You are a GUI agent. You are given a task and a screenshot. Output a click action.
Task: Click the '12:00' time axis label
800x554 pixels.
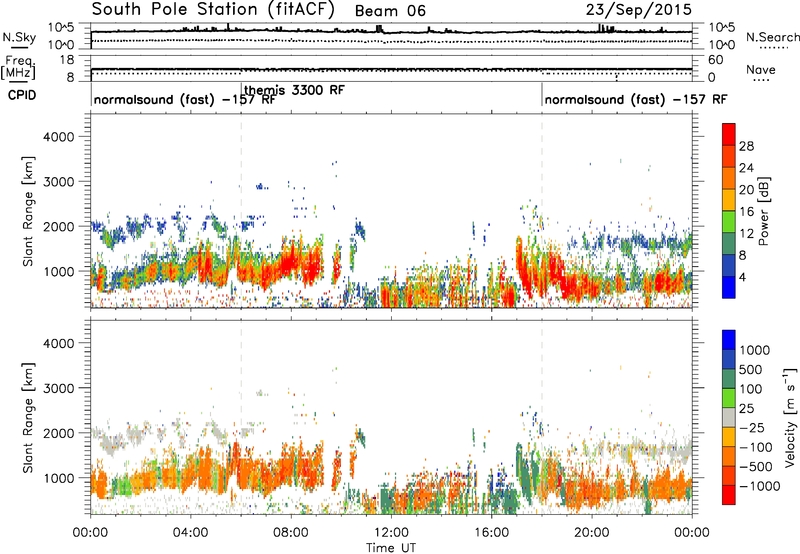(x=391, y=533)
